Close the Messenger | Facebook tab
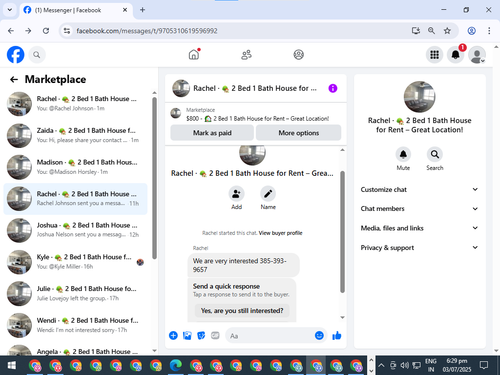Viewport: 500px width, 375px height. coord(125,10)
